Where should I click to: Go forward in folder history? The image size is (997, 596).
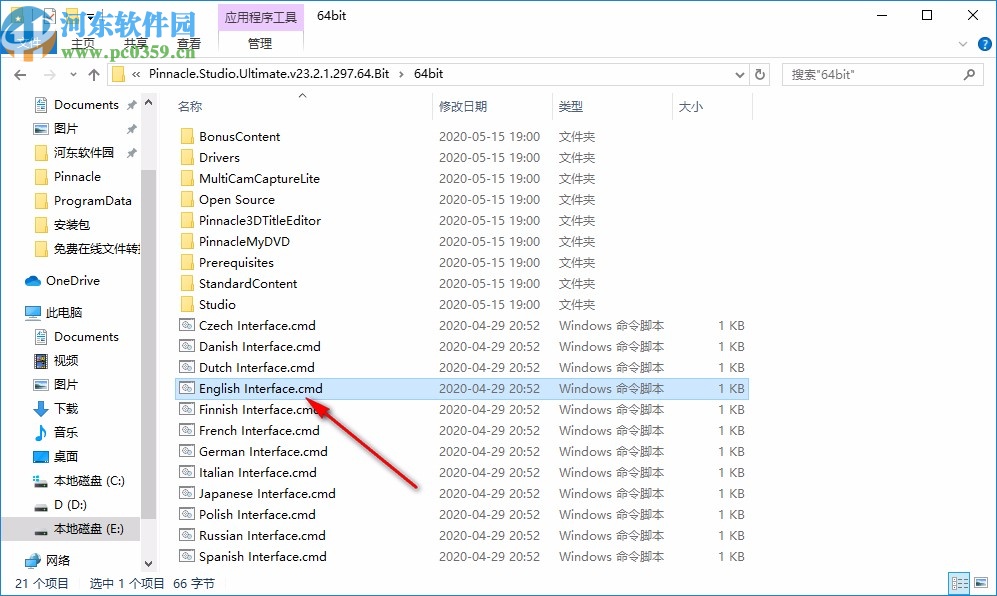(50, 75)
